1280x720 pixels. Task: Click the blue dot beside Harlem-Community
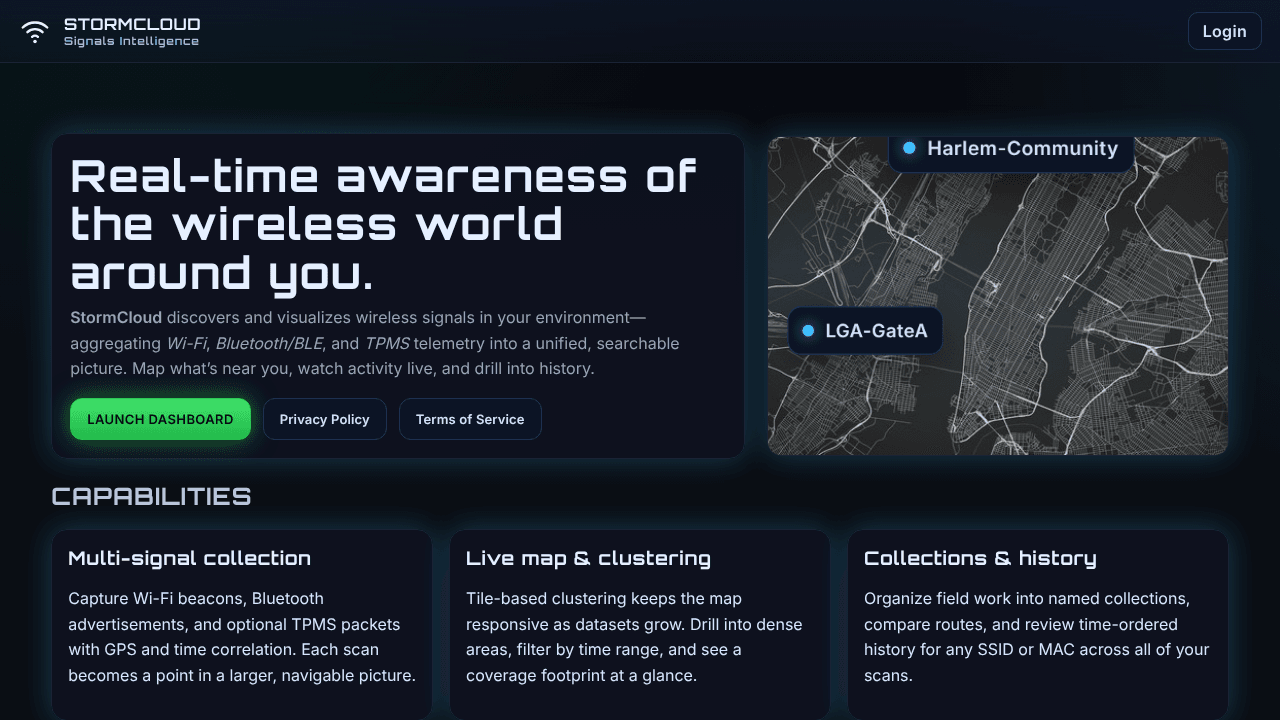coord(909,148)
